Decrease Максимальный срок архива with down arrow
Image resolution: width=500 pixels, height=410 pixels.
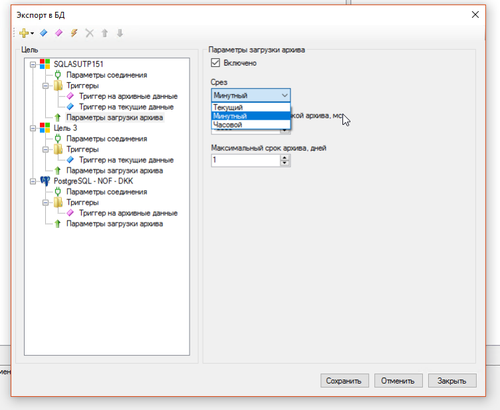pyautogui.click(x=284, y=163)
